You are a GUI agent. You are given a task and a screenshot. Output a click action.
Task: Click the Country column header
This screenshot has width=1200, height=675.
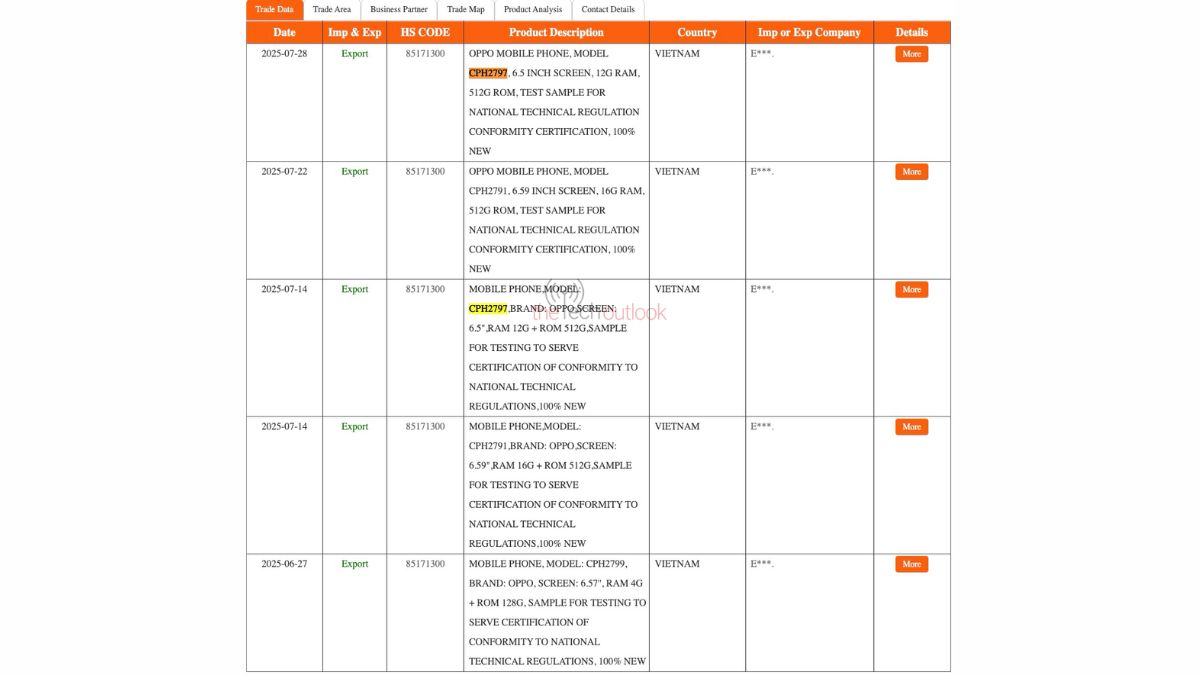(697, 32)
